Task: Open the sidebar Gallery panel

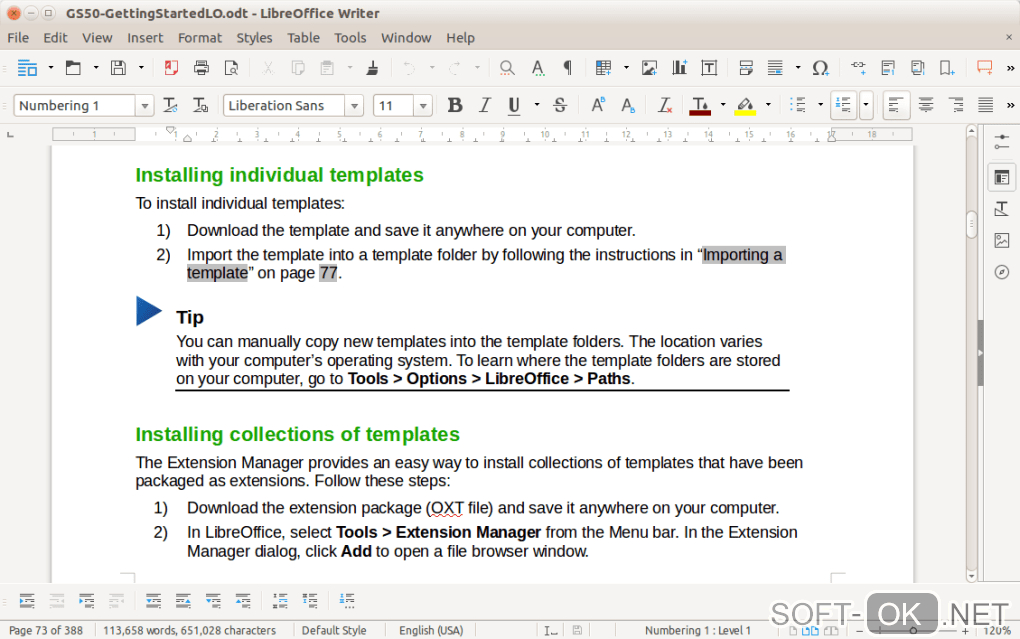Action: (1002, 241)
